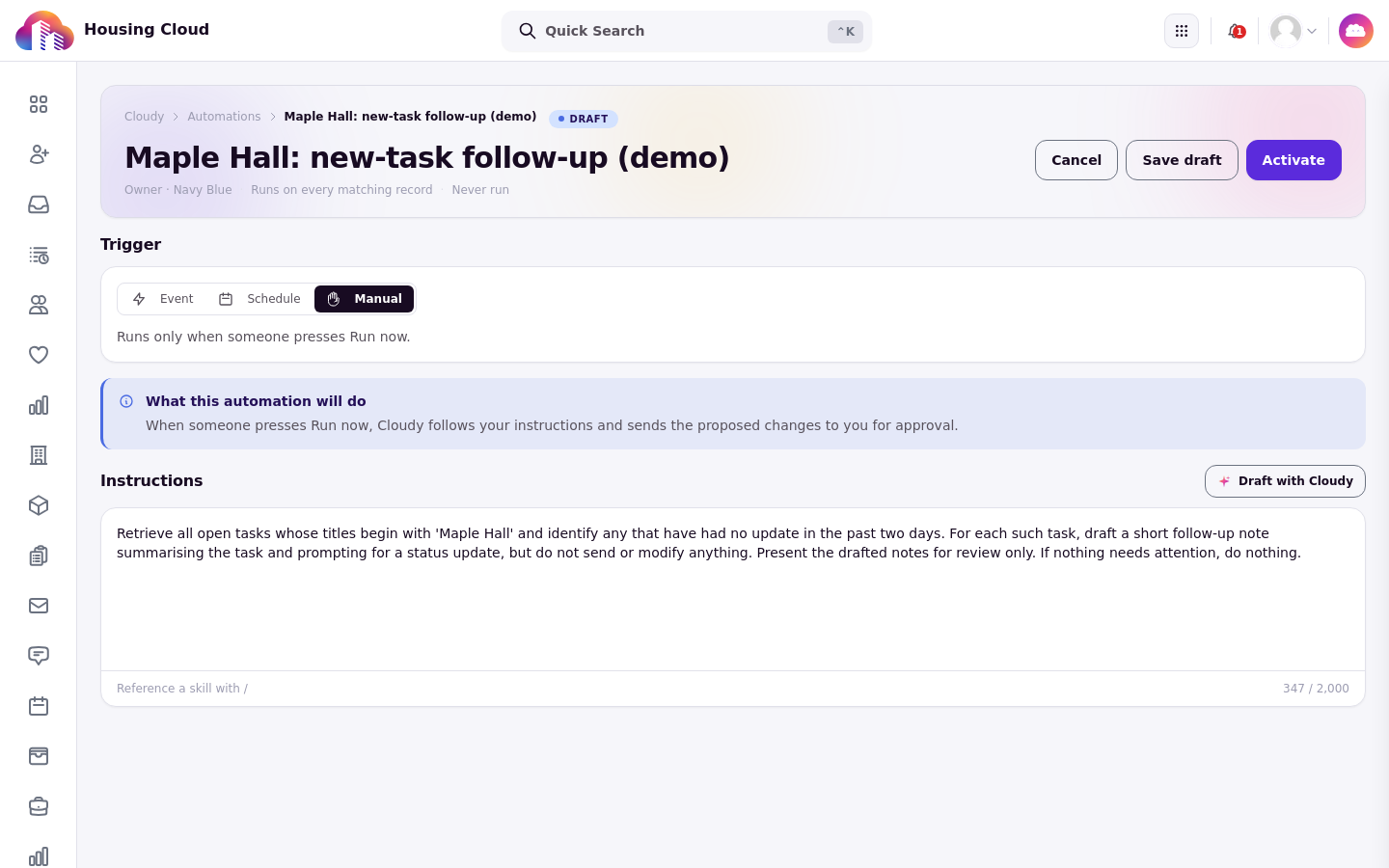Click the info icon in the blue banner
Viewport: 1389px width, 868px height.
pos(126,401)
